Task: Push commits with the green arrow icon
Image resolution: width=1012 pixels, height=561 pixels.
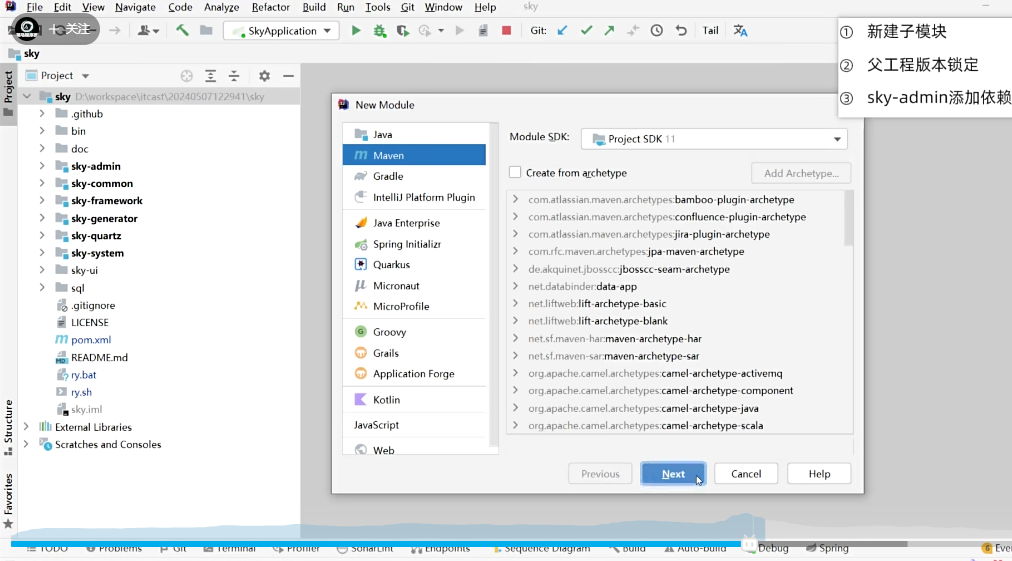Action: pyautogui.click(x=609, y=30)
